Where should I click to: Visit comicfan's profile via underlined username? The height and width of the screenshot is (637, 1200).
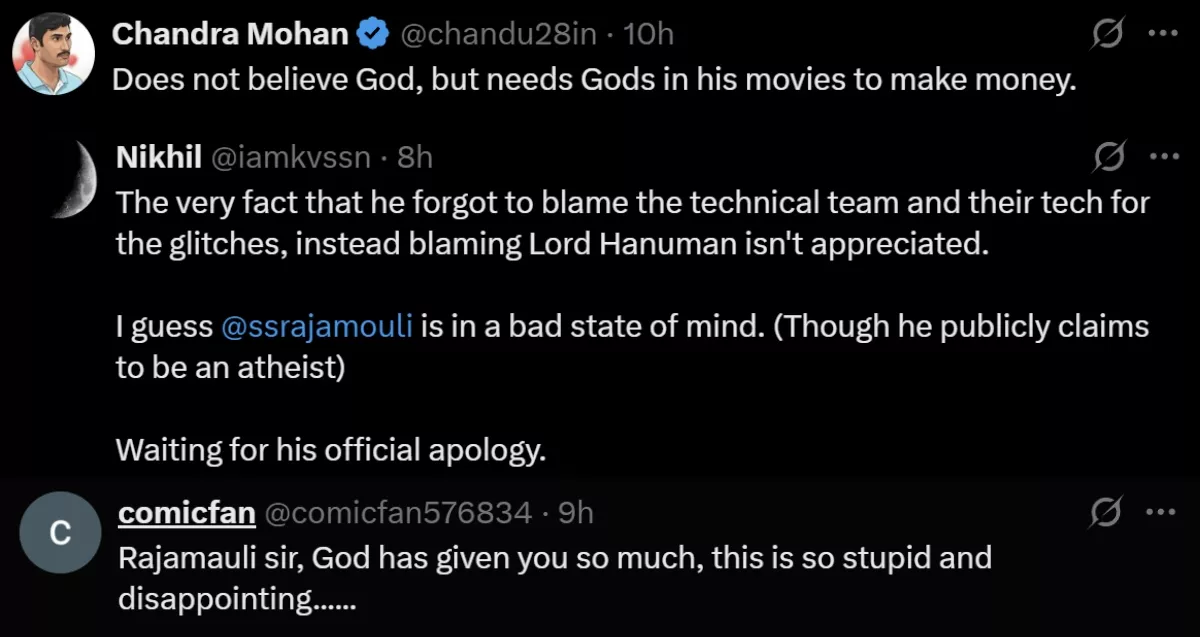[x=186, y=511]
